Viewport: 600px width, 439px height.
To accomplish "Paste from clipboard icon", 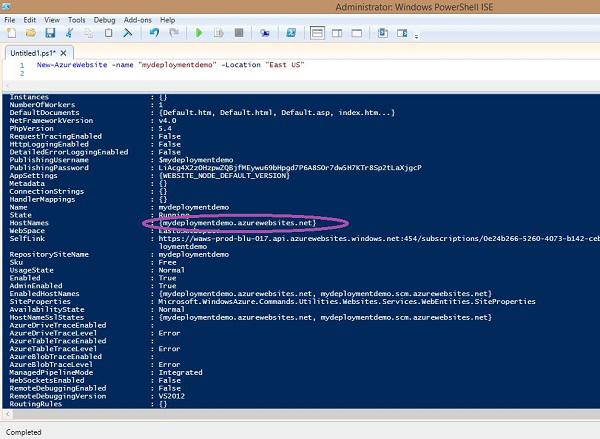I will 108,33.
